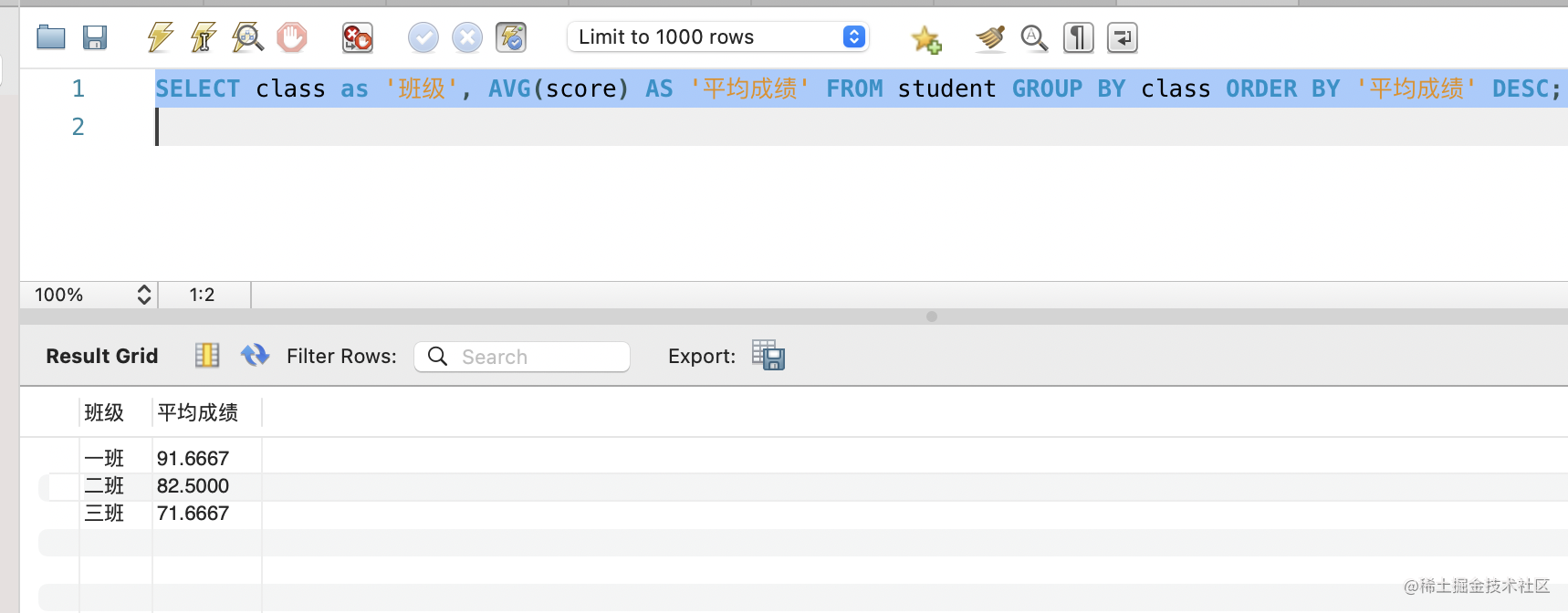Image resolution: width=1568 pixels, height=613 pixels.
Task: Toggle auto-commit mode
Action: pos(511,37)
